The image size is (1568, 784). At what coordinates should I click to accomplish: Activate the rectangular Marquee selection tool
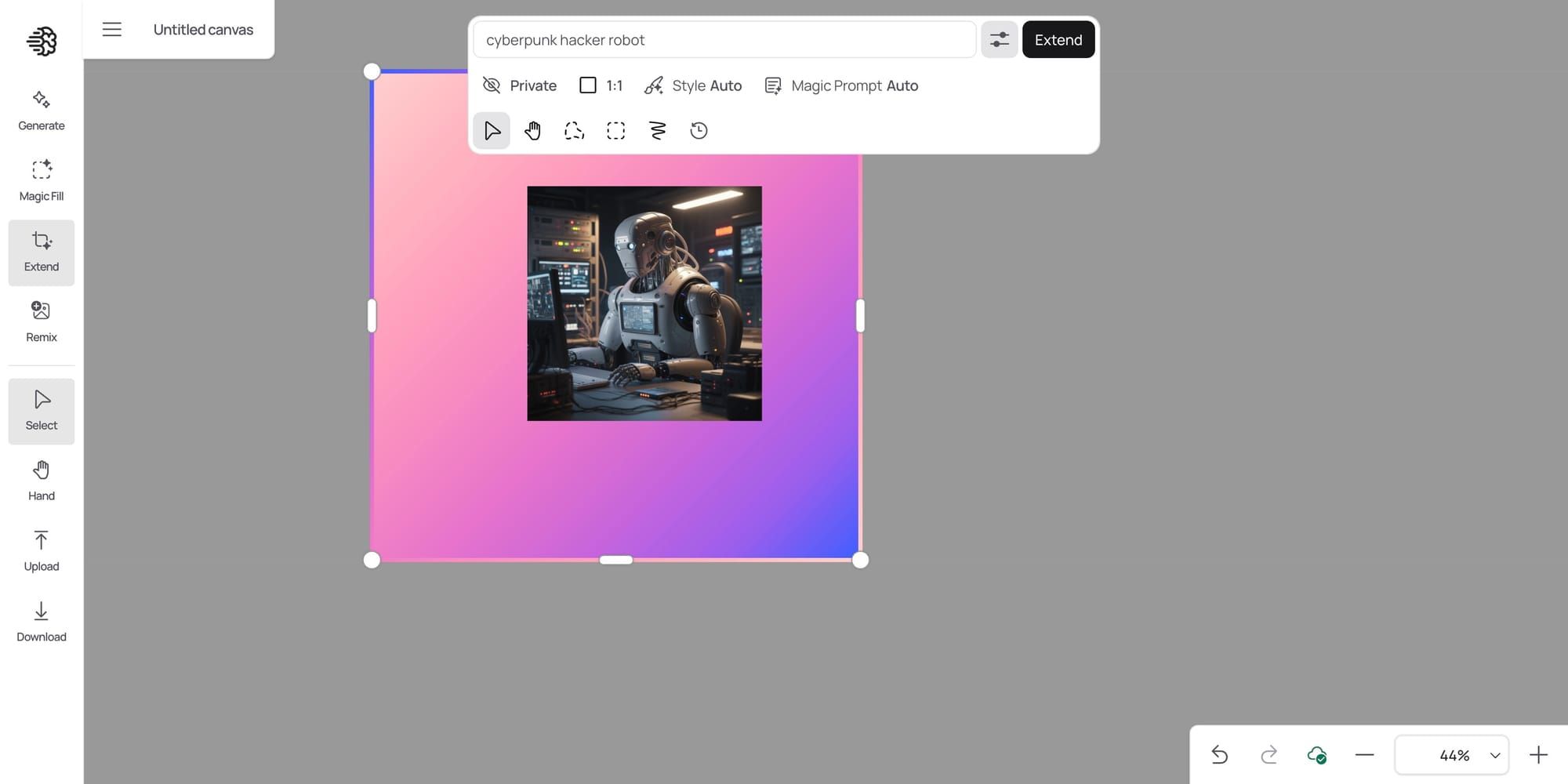[615, 130]
